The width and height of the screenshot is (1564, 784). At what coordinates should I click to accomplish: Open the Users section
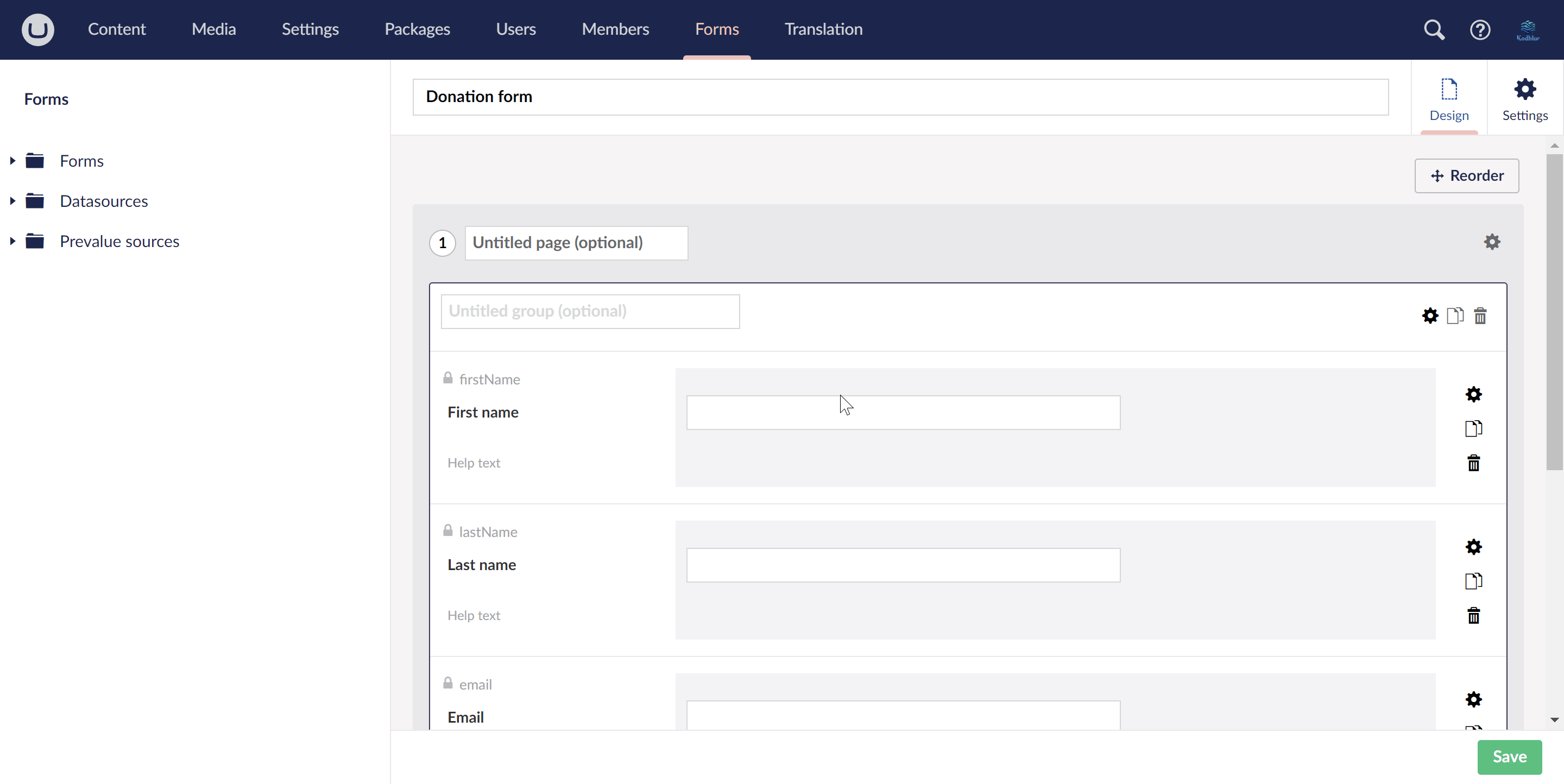[515, 29]
